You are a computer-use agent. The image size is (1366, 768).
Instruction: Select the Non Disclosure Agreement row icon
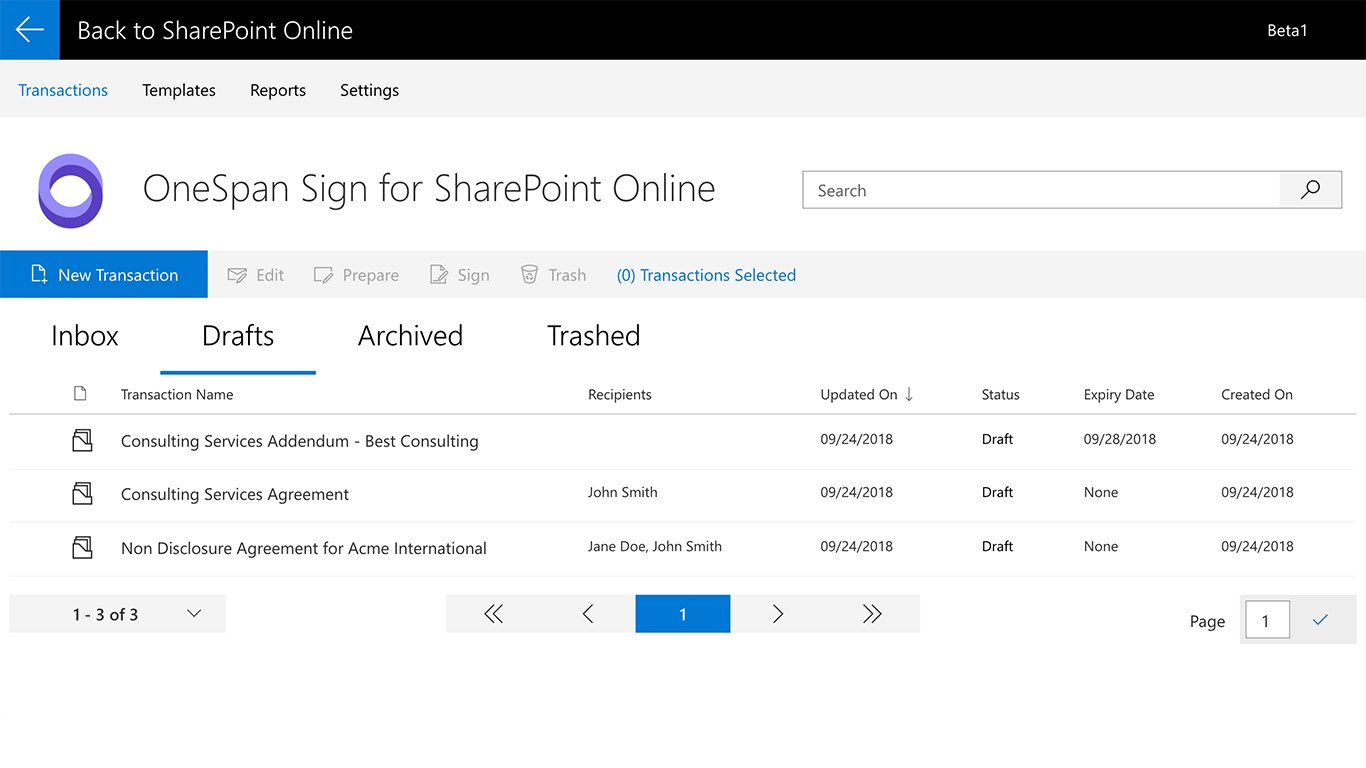coord(82,547)
